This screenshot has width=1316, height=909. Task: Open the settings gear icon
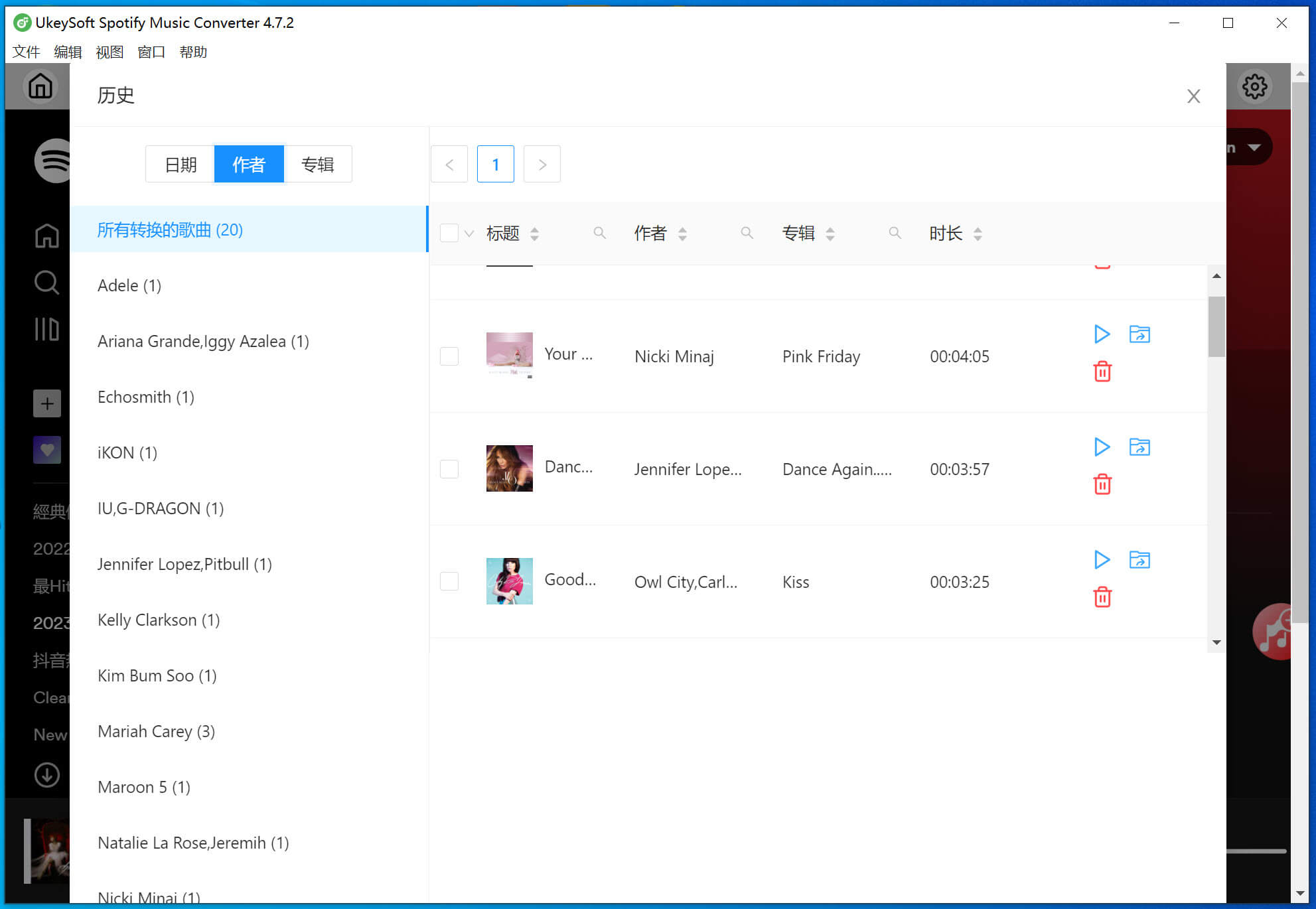1254,86
